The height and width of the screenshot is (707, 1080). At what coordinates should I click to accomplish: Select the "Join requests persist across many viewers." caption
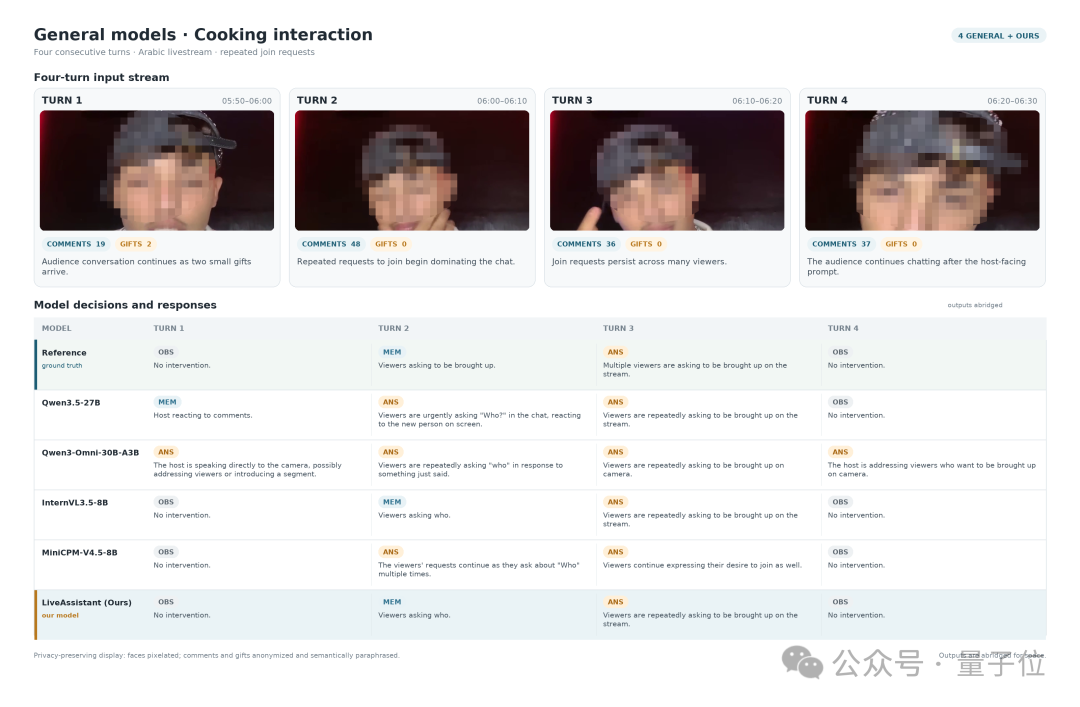[x=639, y=262]
